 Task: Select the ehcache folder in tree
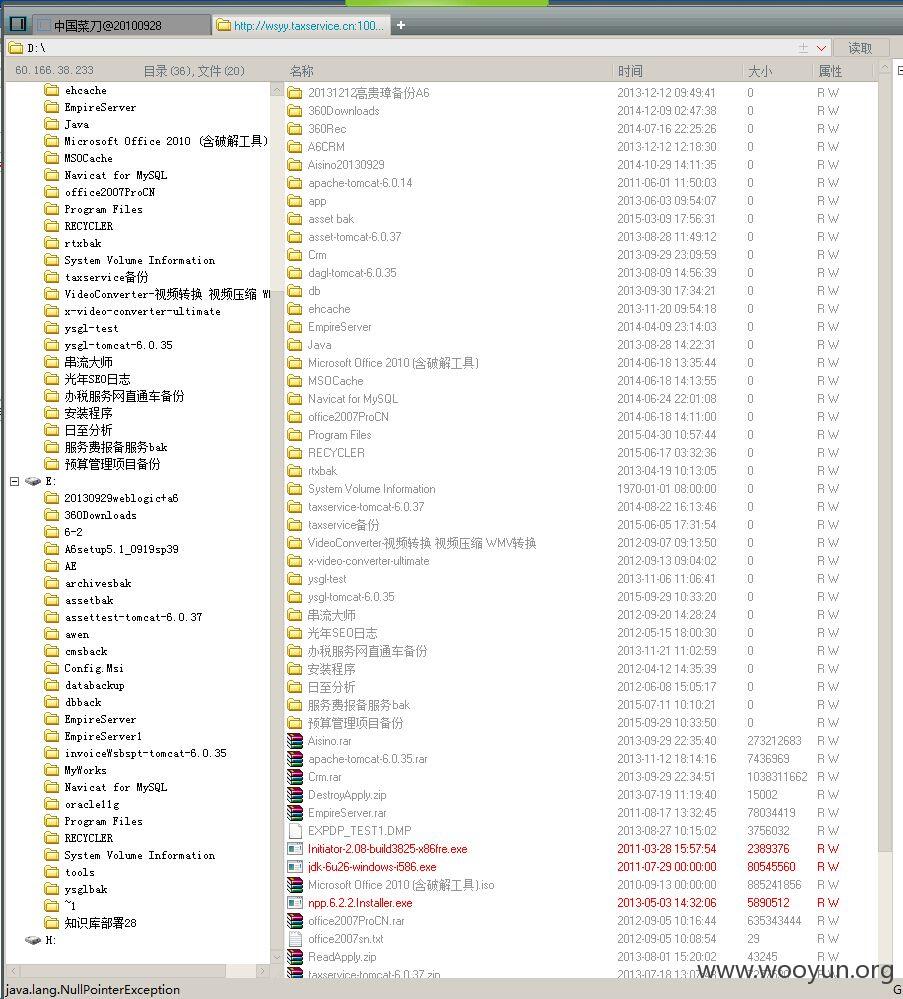pyautogui.click(x=85, y=90)
